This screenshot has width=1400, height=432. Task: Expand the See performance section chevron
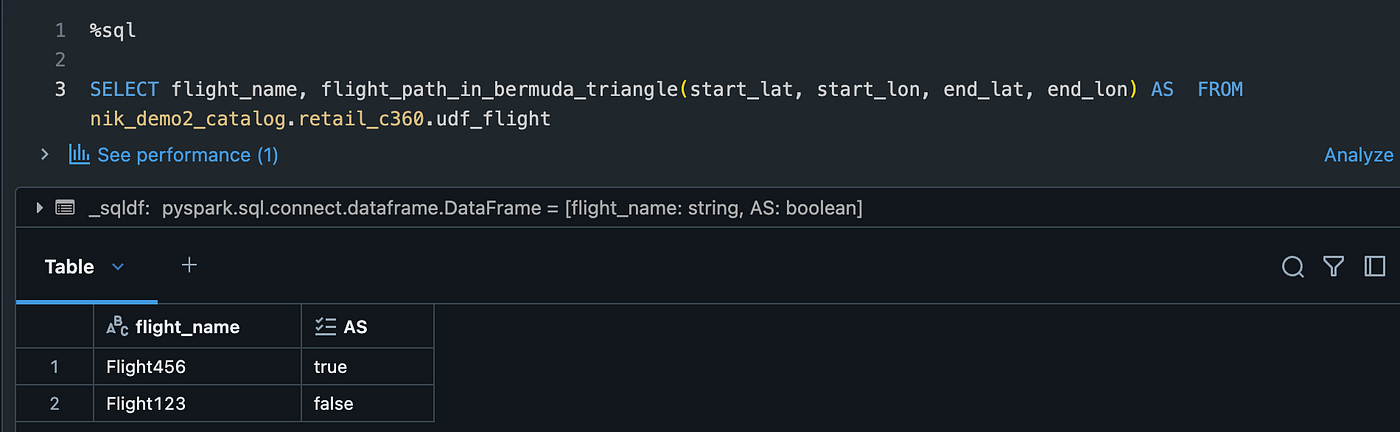pyautogui.click(x=44, y=154)
